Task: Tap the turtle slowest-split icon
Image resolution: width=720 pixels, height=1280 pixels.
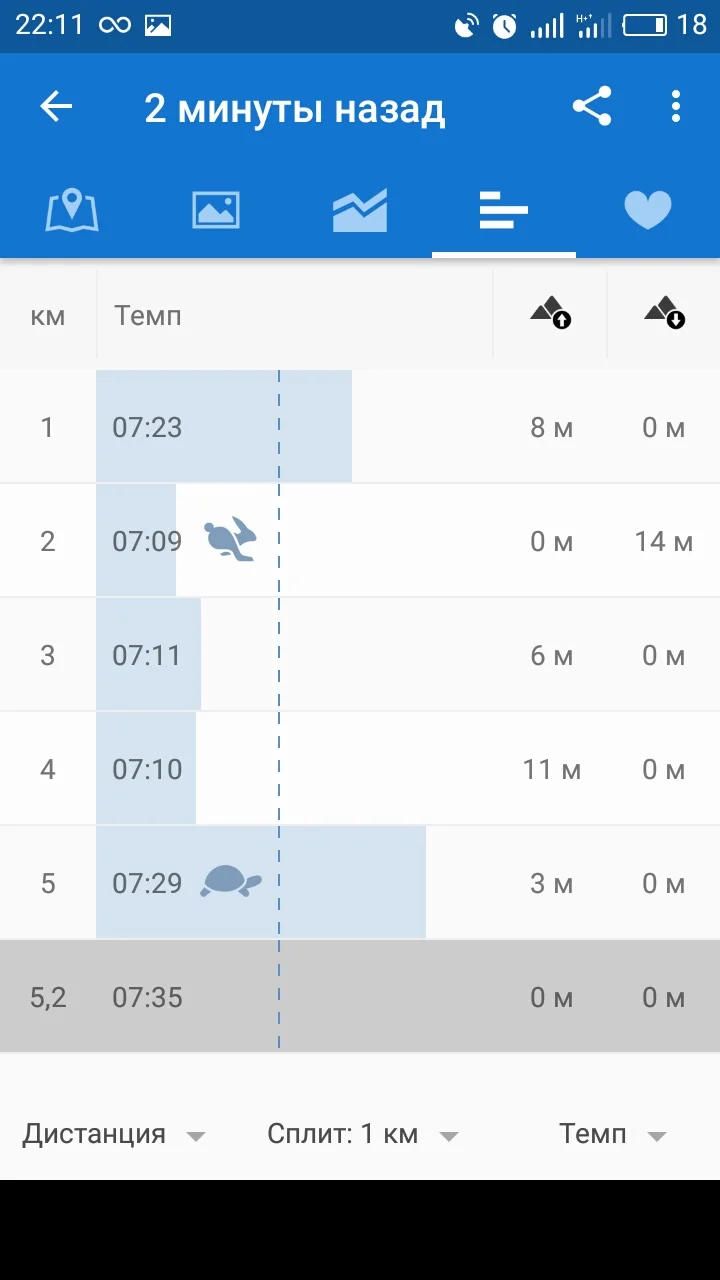Action: [x=231, y=882]
